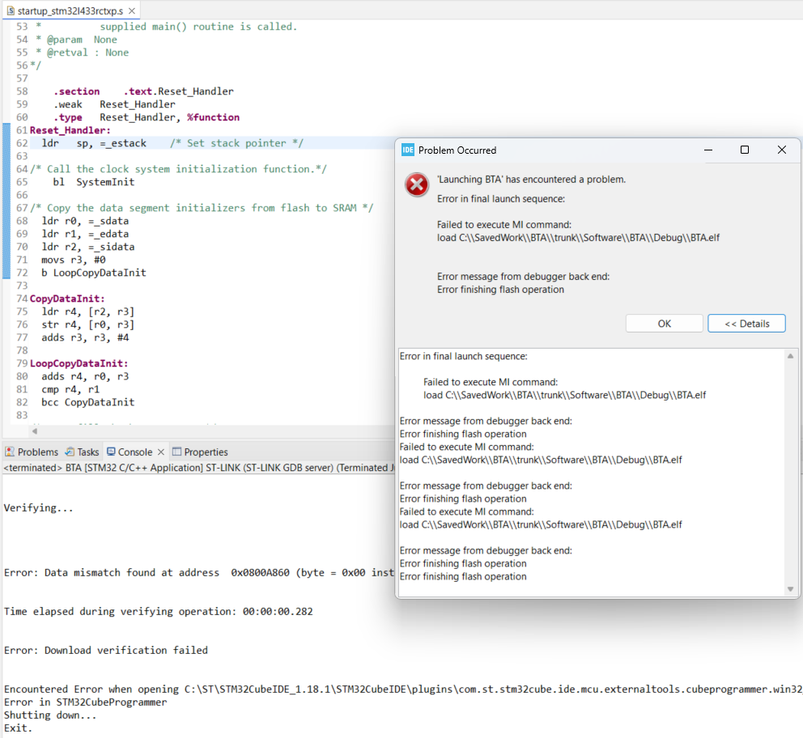Click the red error icon in the dialog
This screenshot has width=803, height=738.
tap(417, 185)
